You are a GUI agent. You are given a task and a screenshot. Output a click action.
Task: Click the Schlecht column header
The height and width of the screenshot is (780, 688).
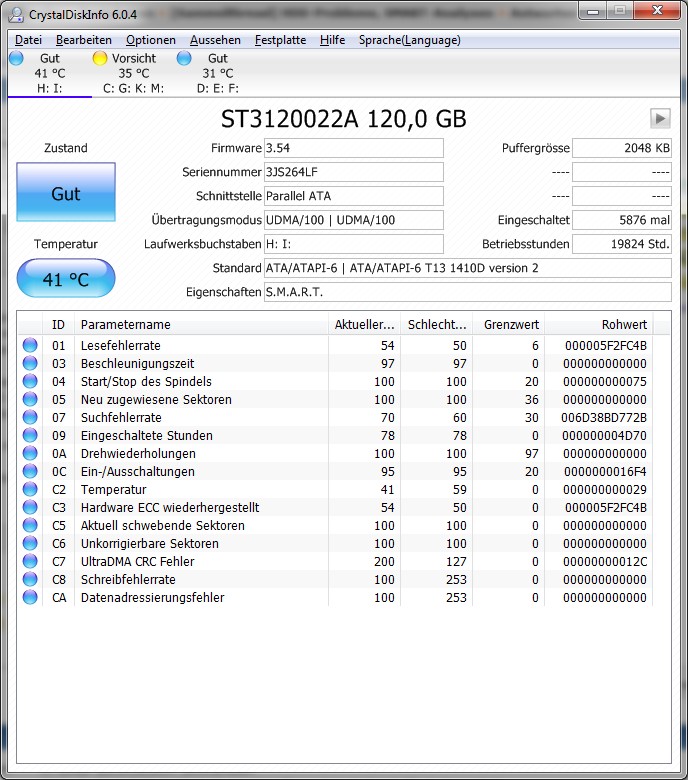pyautogui.click(x=437, y=324)
